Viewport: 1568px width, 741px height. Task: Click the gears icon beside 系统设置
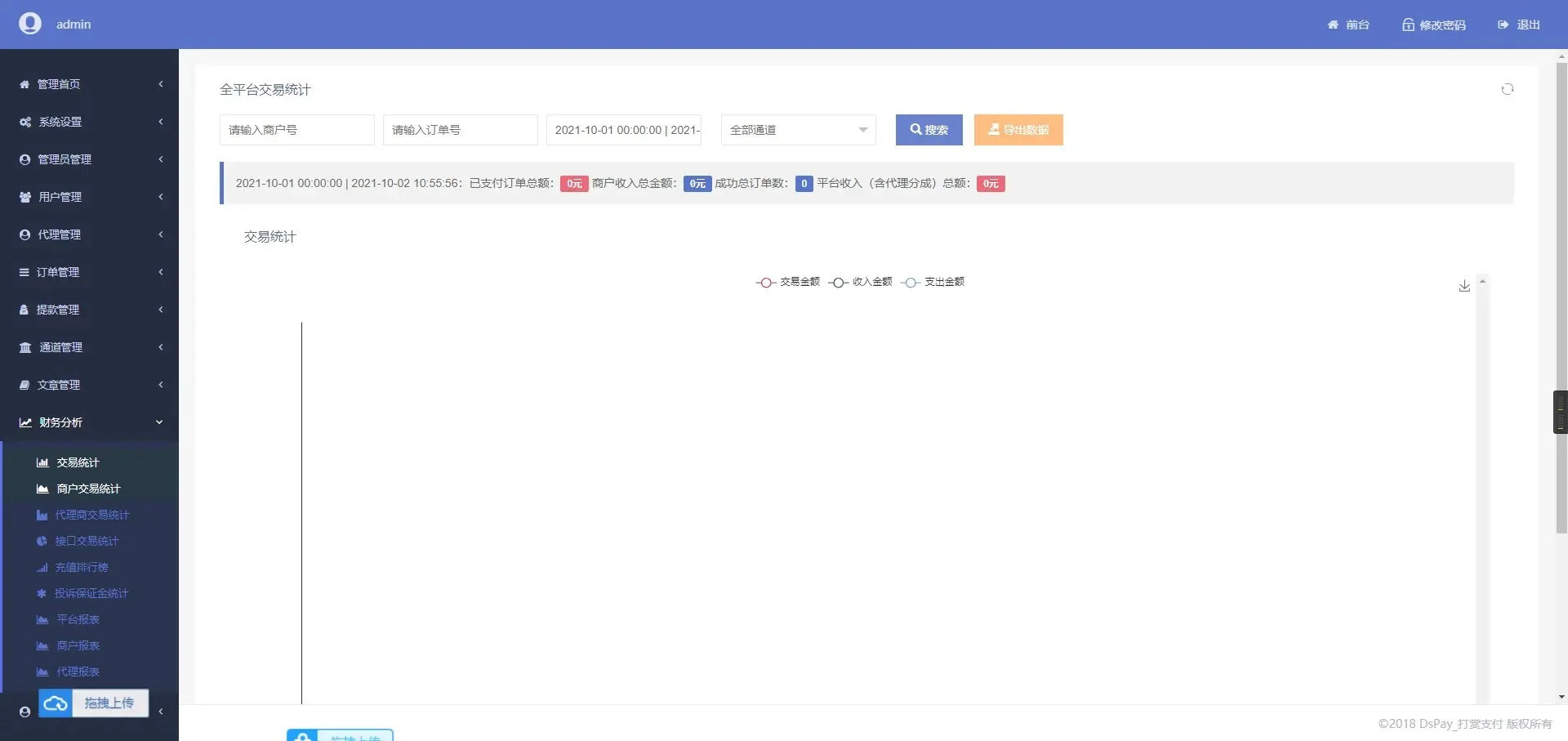click(25, 122)
